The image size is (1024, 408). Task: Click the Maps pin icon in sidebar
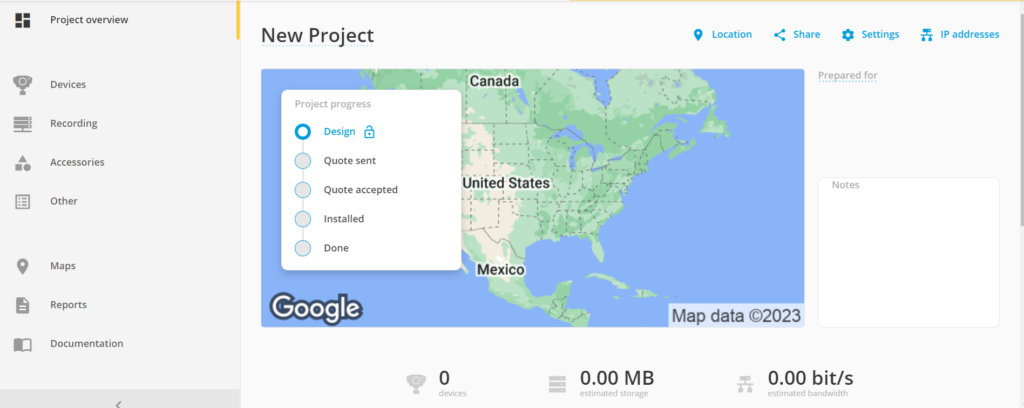[x=22, y=266]
